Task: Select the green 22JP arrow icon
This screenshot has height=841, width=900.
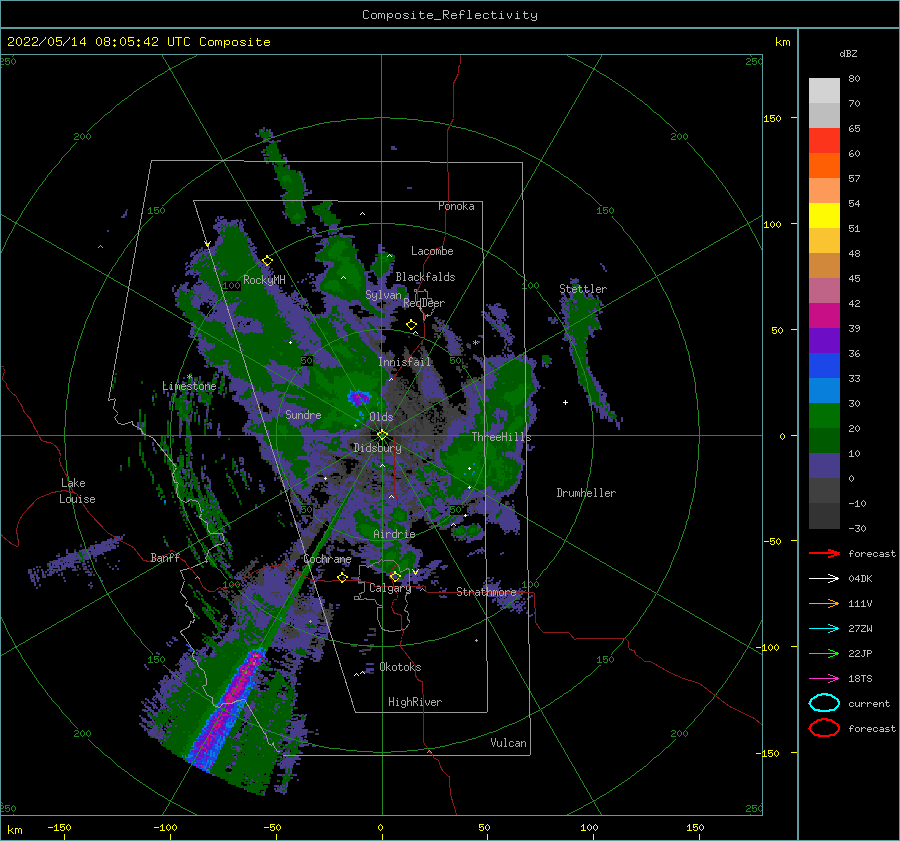Action: pos(824,653)
